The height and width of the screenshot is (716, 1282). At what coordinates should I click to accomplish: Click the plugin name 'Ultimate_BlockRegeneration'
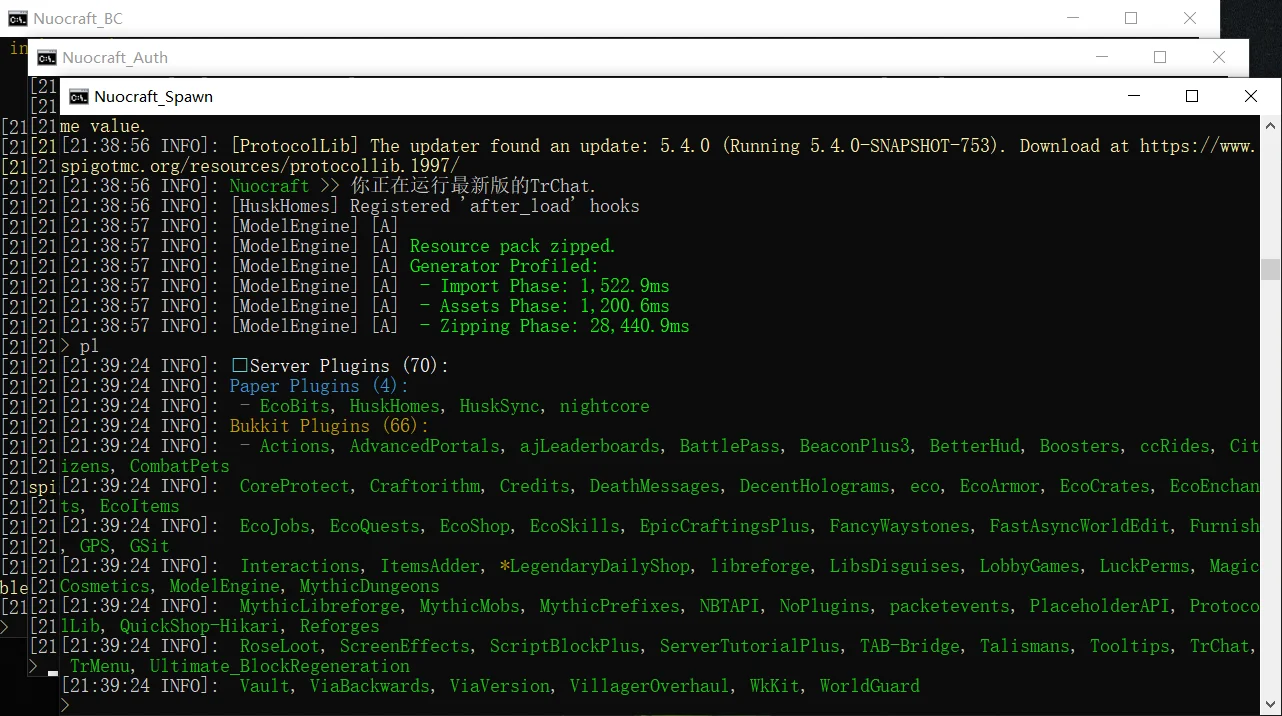pyautogui.click(x=280, y=666)
